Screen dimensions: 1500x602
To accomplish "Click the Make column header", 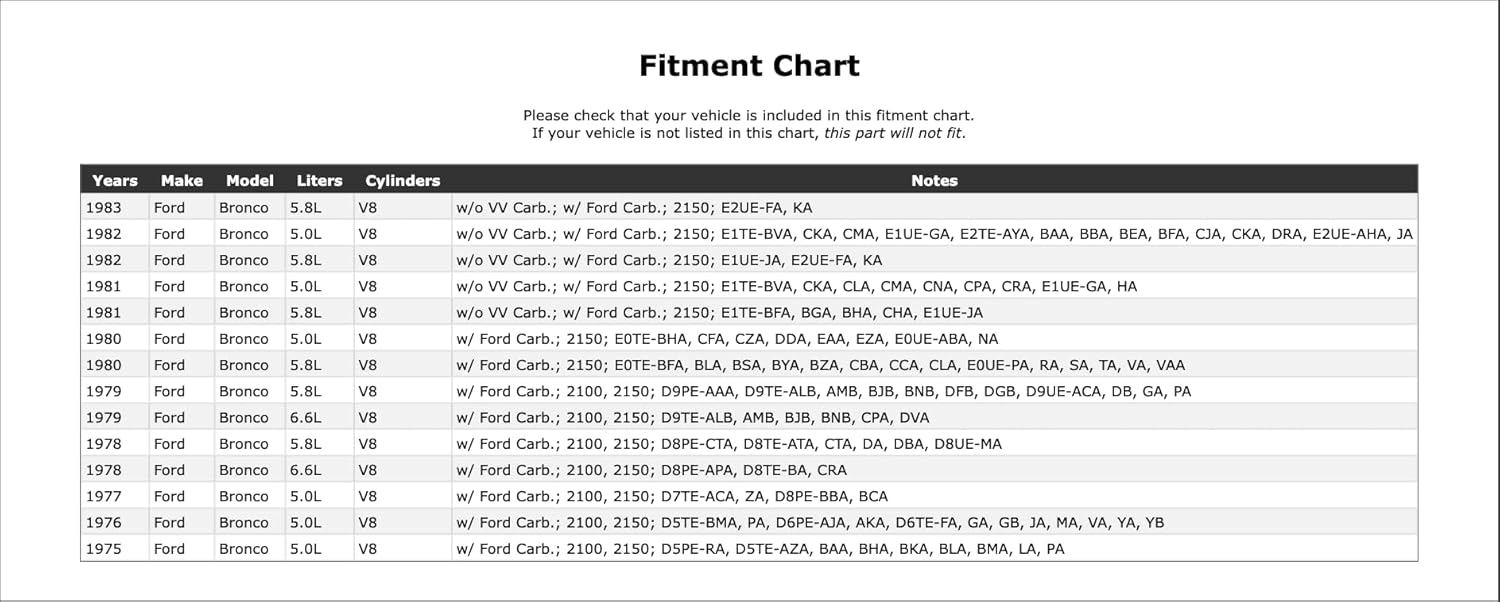I will coord(181,181).
